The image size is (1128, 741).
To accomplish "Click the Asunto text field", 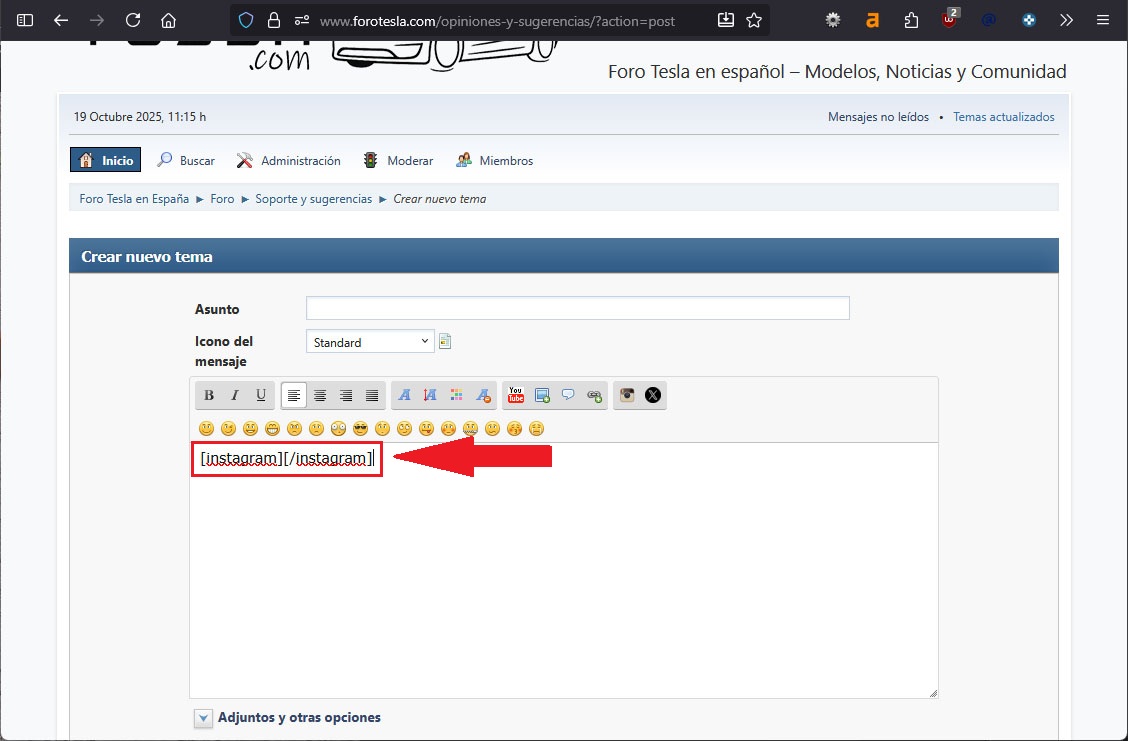I will (x=577, y=308).
